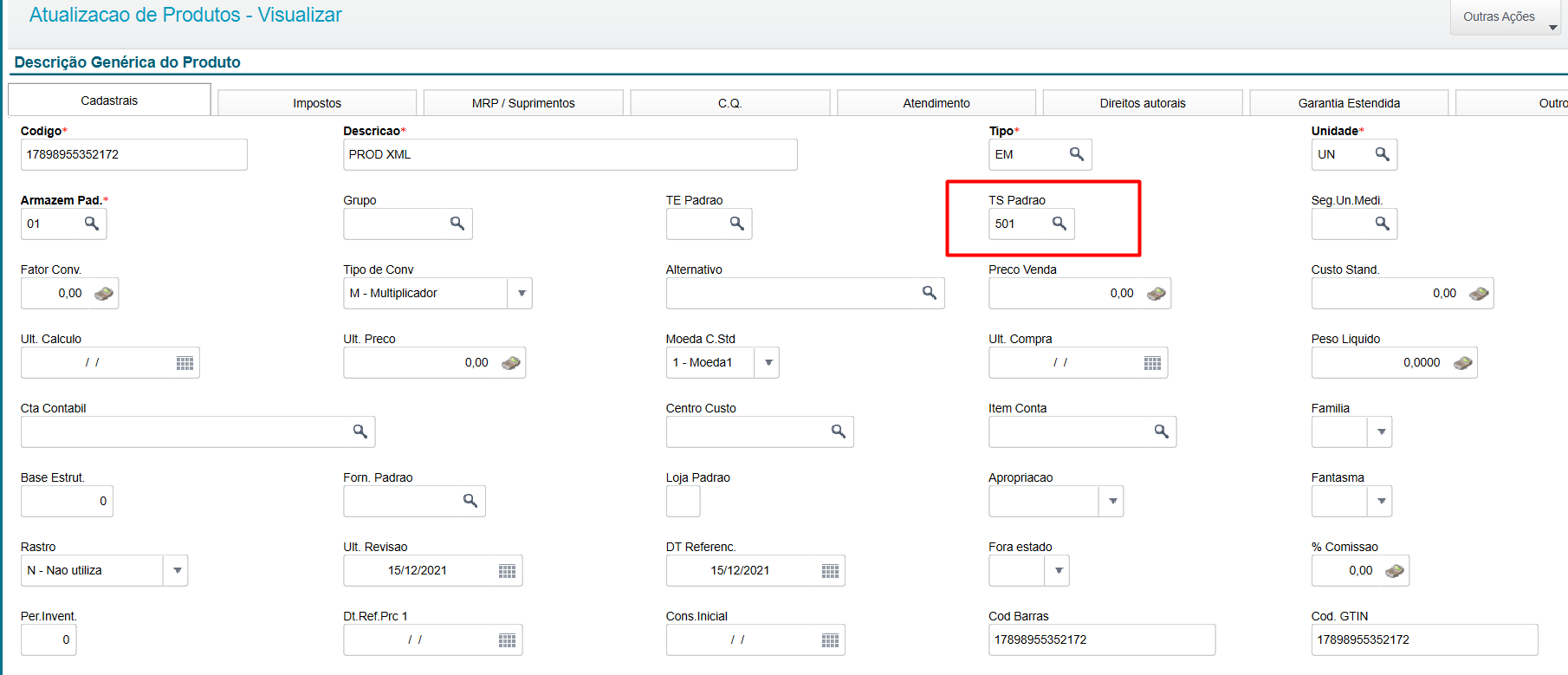Open the Centro Custo search lookup
This screenshot has width=1568, height=675.
tap(838, 432)
